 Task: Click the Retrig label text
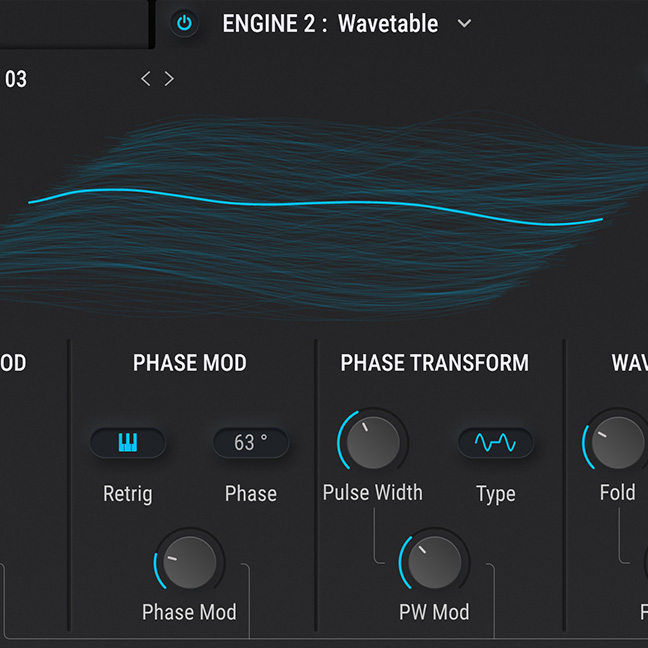pyautogui.click(x=128, y=493)
